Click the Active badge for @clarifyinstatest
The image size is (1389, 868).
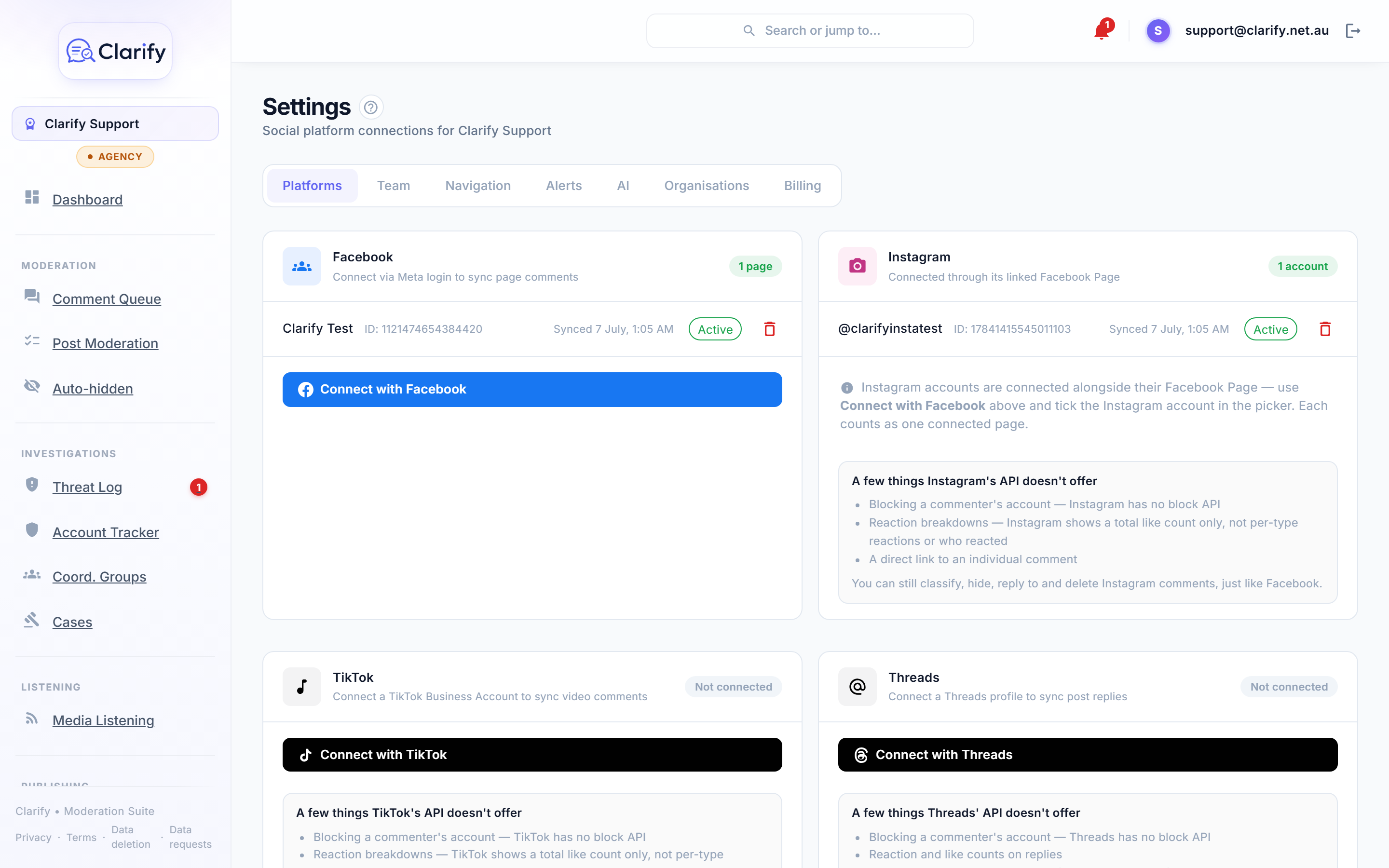[1271, 329]
